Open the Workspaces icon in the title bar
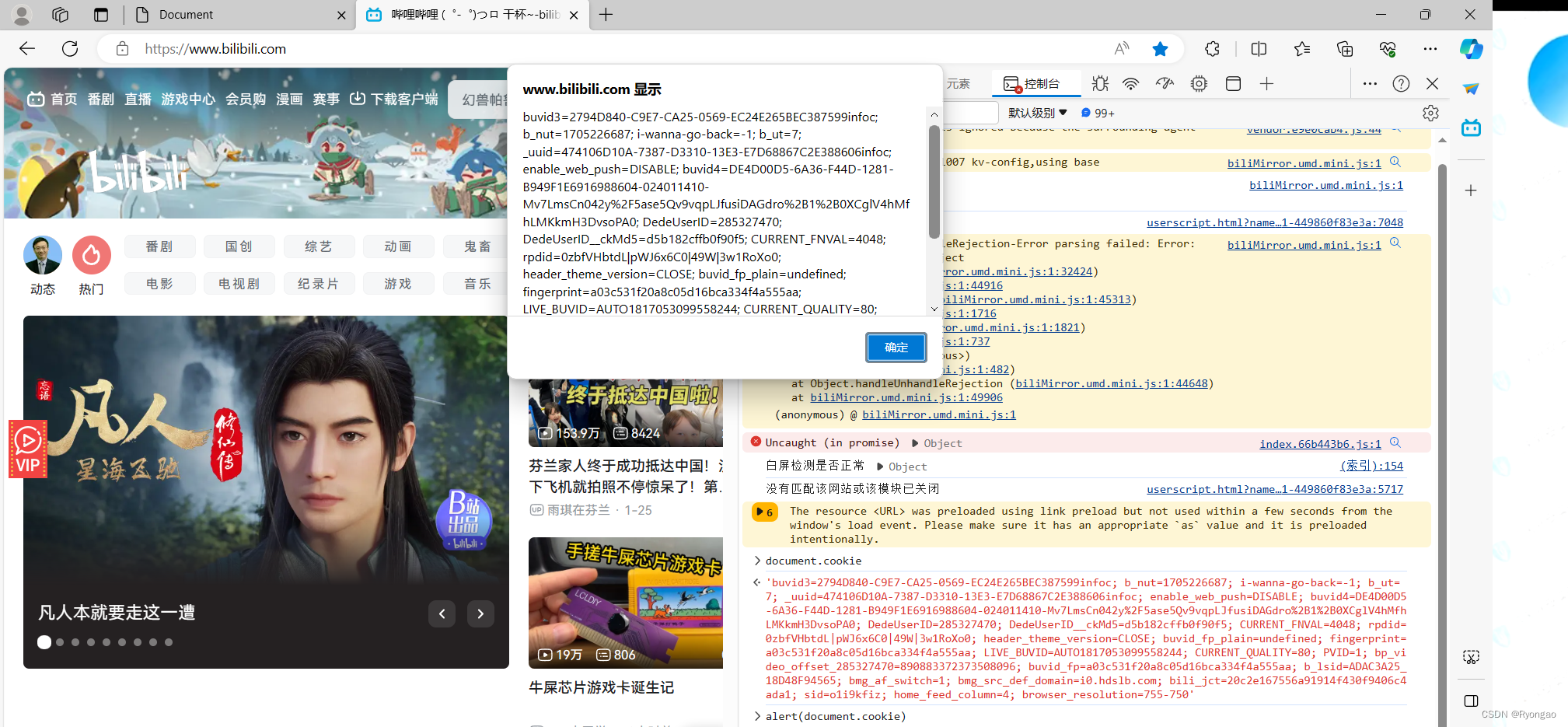 61,15
